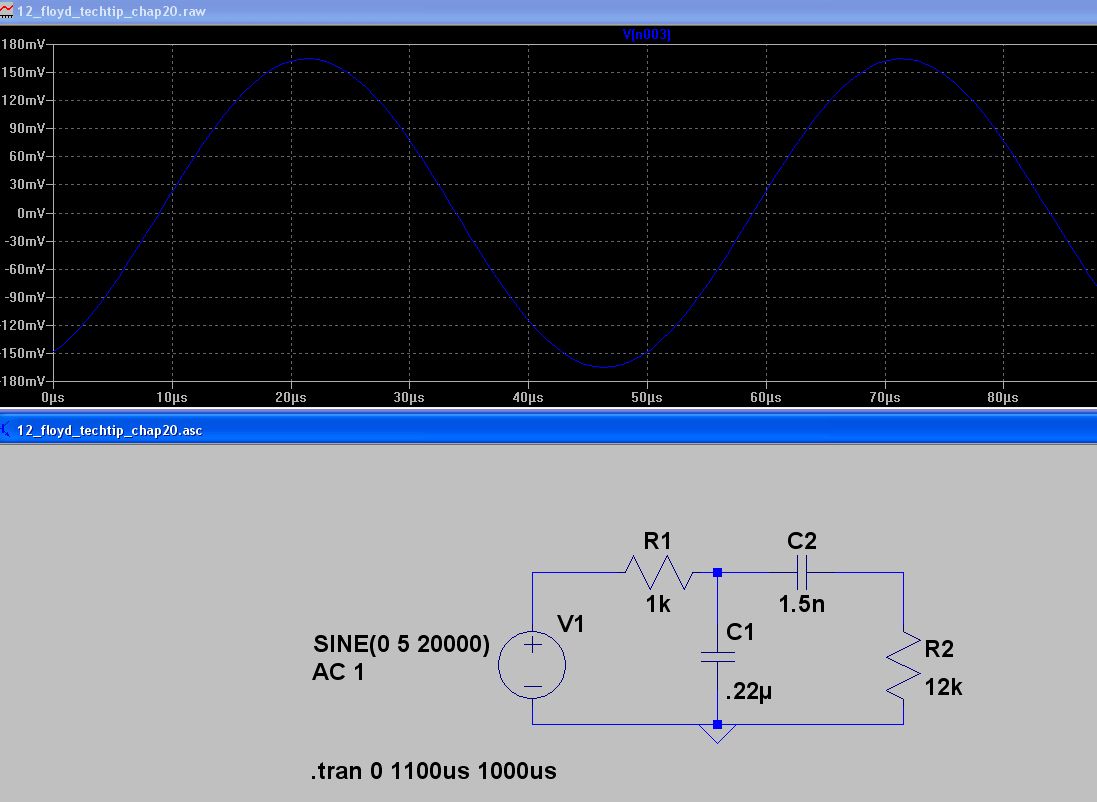Click the 50µs time axis label
This screenshot has width=1097, height=802.
646,398
